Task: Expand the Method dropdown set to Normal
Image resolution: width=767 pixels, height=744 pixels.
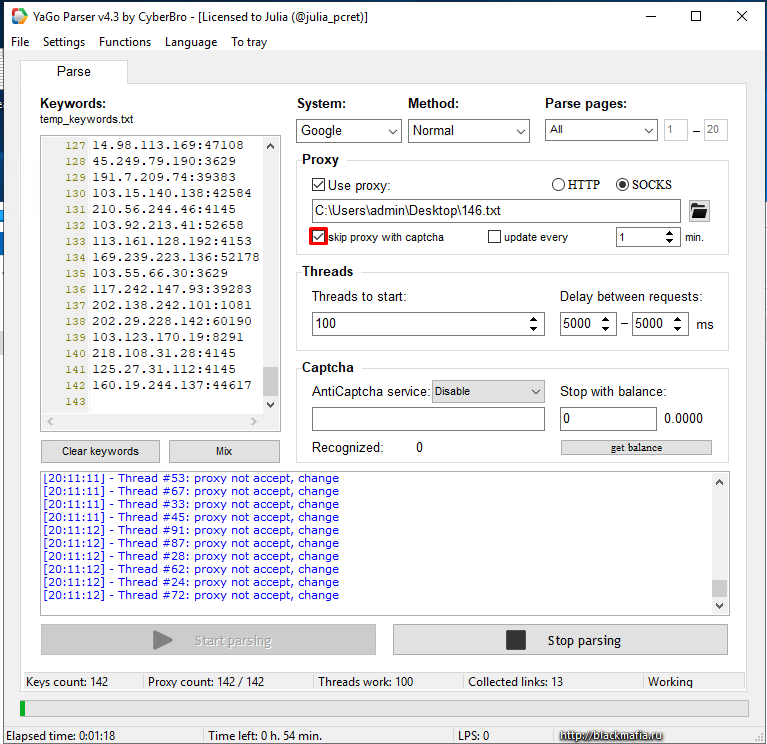Action: click(468, 131)
